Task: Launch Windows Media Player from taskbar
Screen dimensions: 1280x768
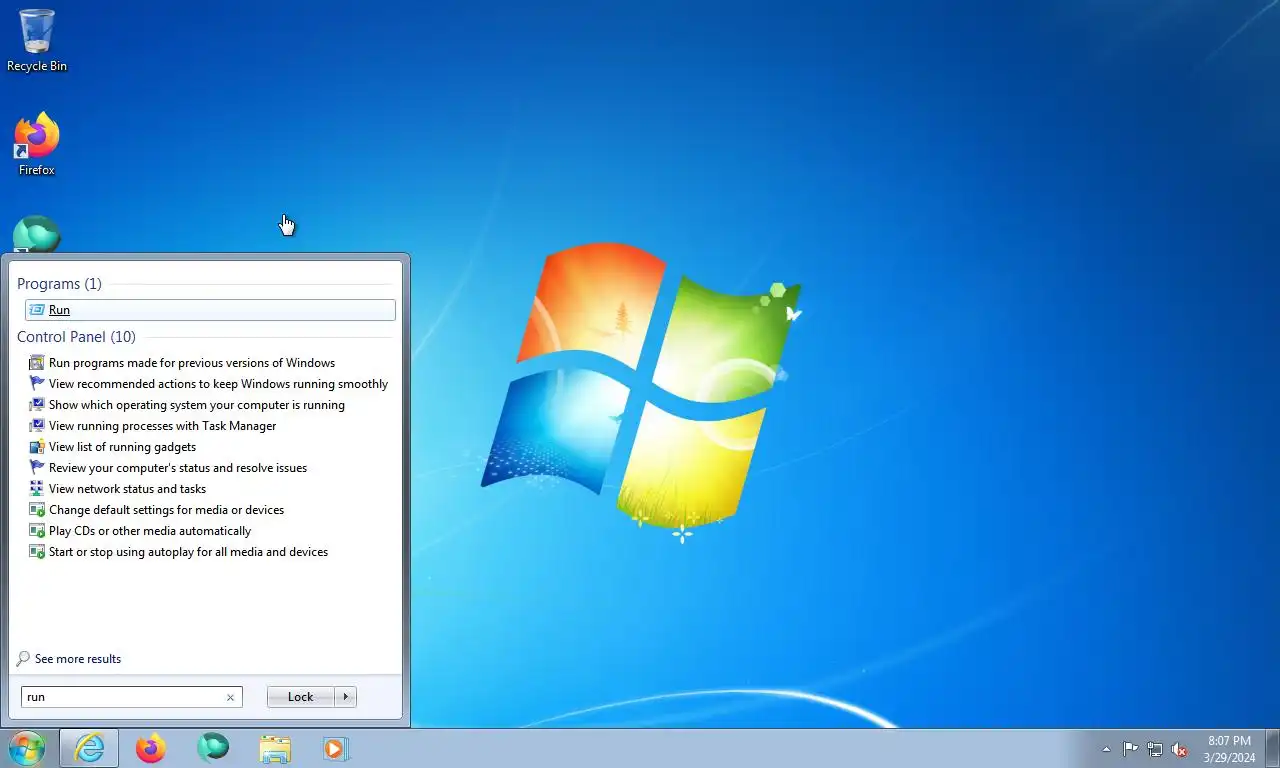Action: [x=336, y=748]
